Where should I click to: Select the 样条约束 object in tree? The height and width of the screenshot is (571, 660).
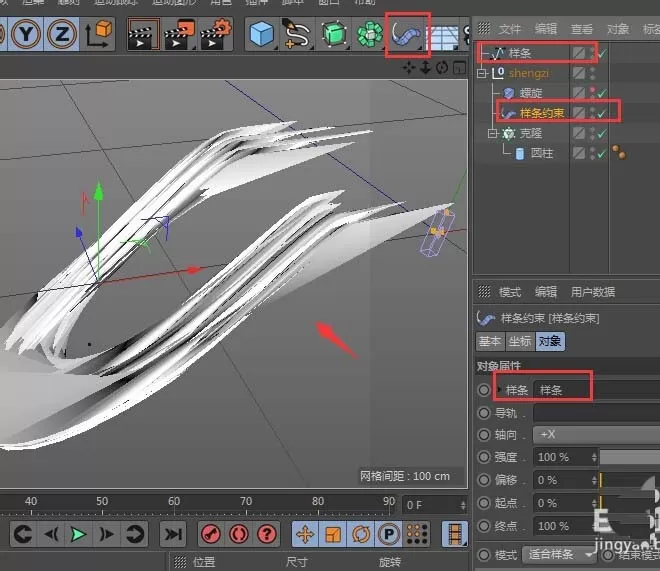tap(542, 113)
